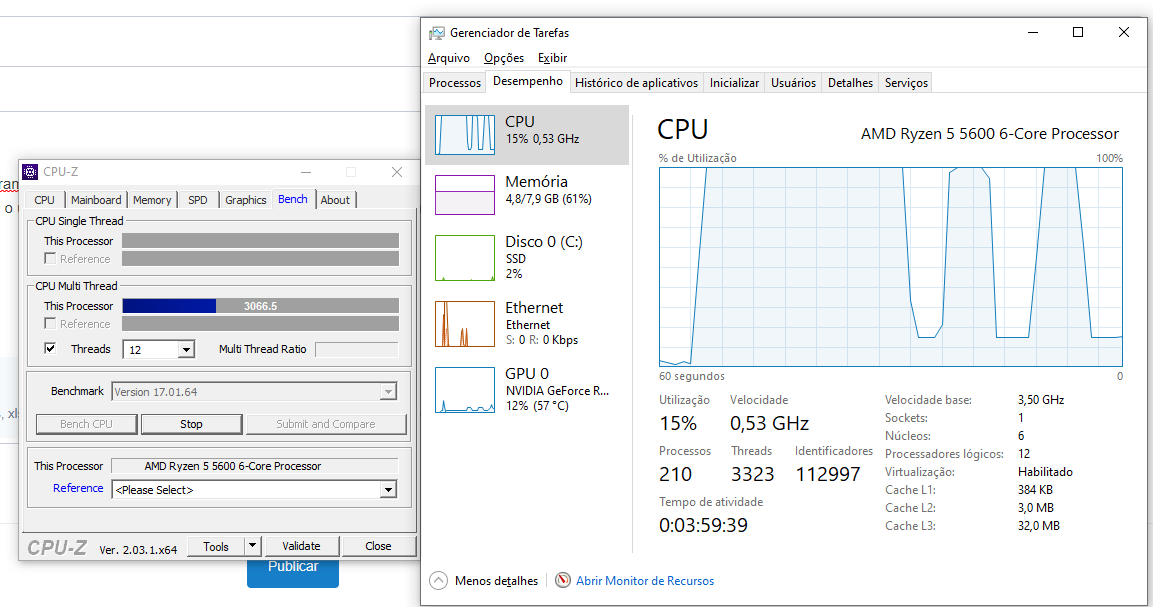Open the Memory tab in CPU-Z

(152, 200)
